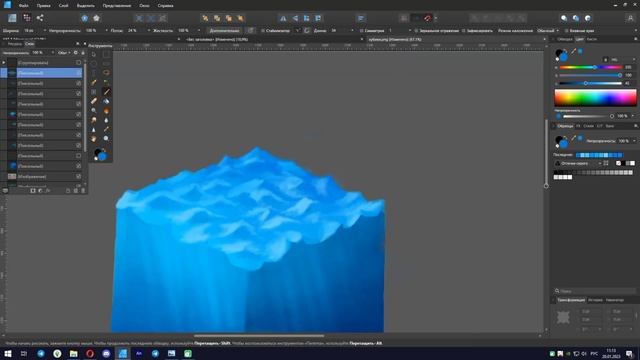Switch to the Навигатор tab

pos(615,300)
